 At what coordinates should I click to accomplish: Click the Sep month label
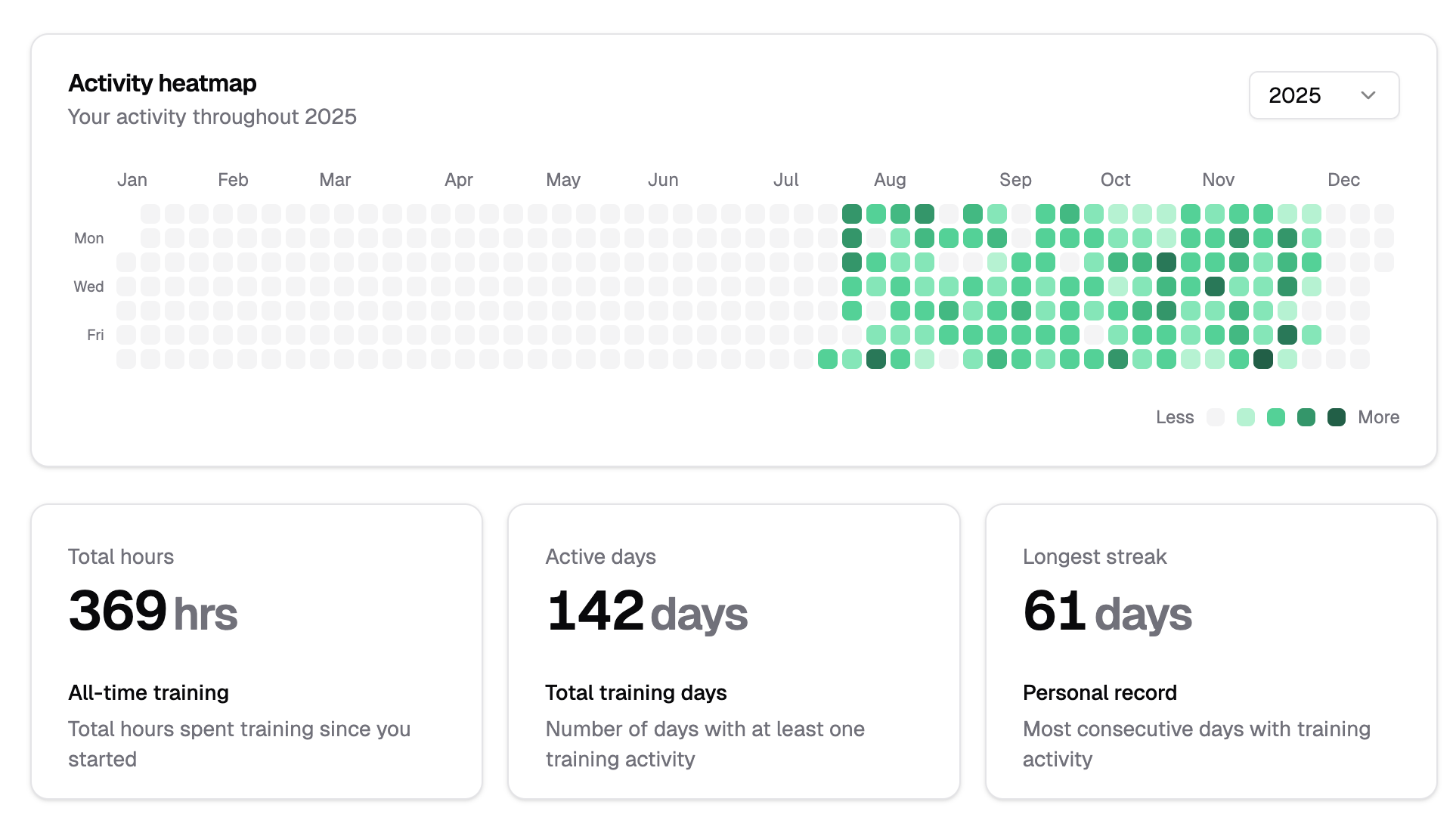click(1015, 180)
